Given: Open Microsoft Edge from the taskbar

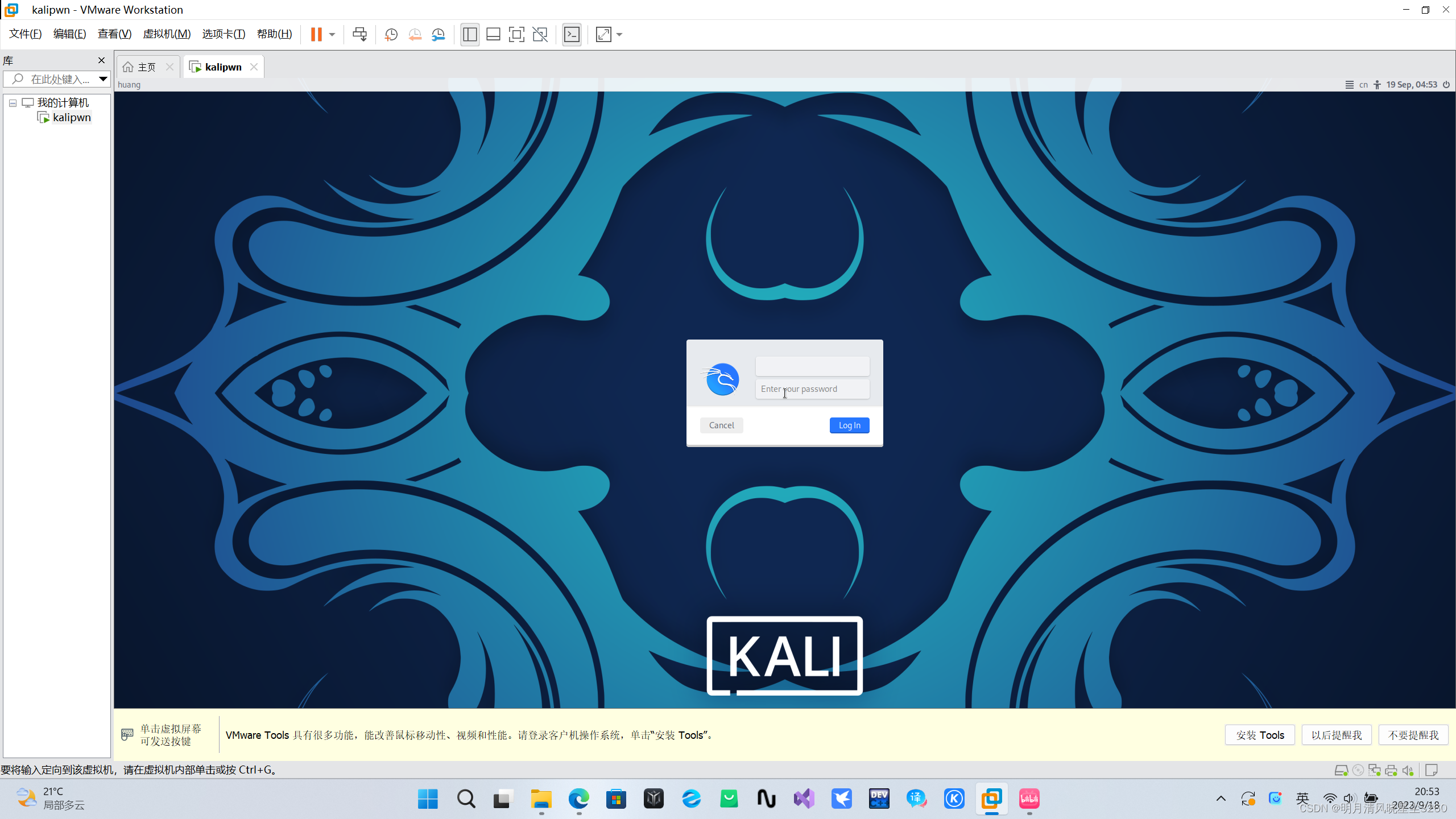Looking at the screenshot, I should (578, 799).
